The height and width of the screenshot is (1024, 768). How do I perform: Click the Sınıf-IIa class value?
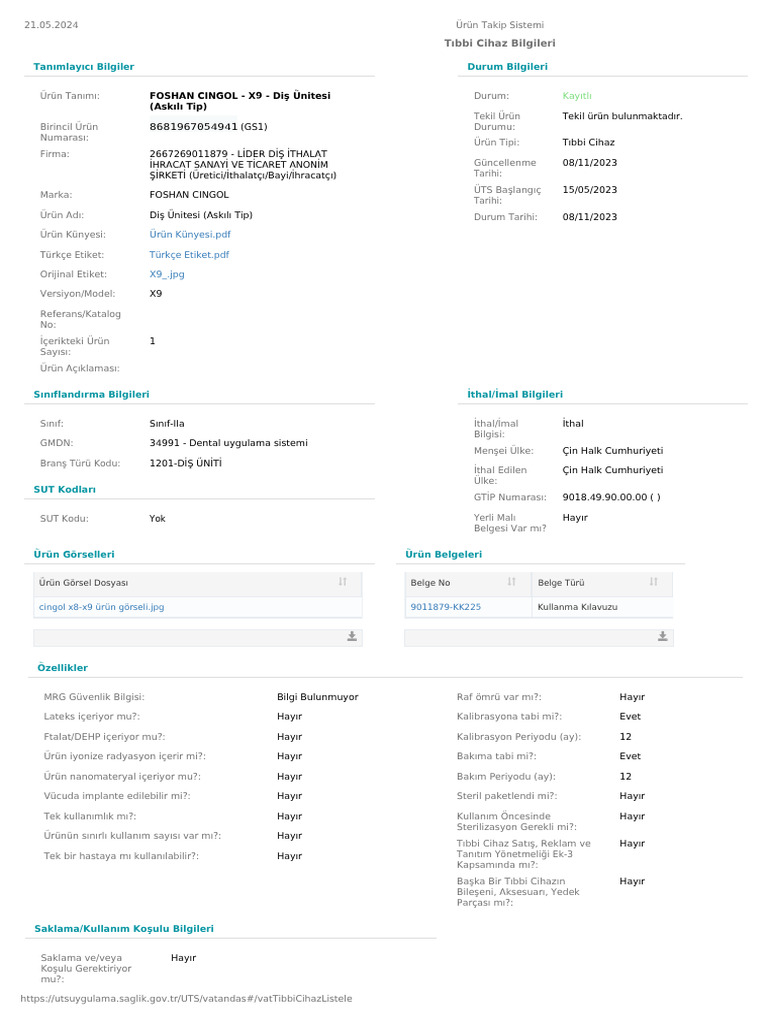167,423
